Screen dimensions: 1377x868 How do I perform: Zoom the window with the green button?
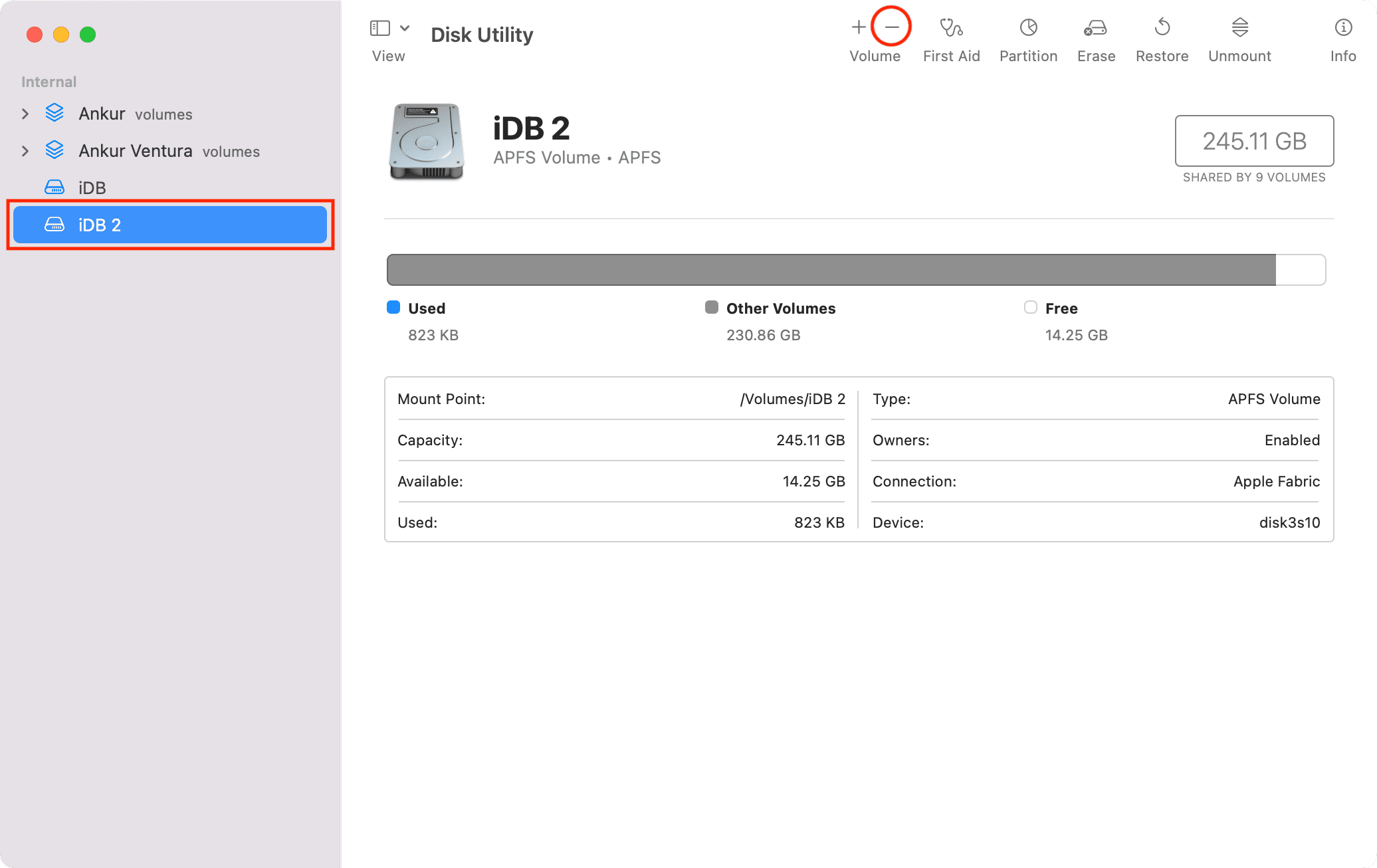pyautogui.click(x=88, y=34)
